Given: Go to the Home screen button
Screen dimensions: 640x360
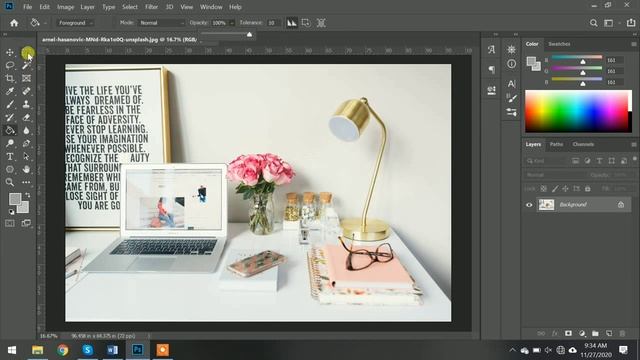Looking at the screenshot, I should tap(14, 23).
